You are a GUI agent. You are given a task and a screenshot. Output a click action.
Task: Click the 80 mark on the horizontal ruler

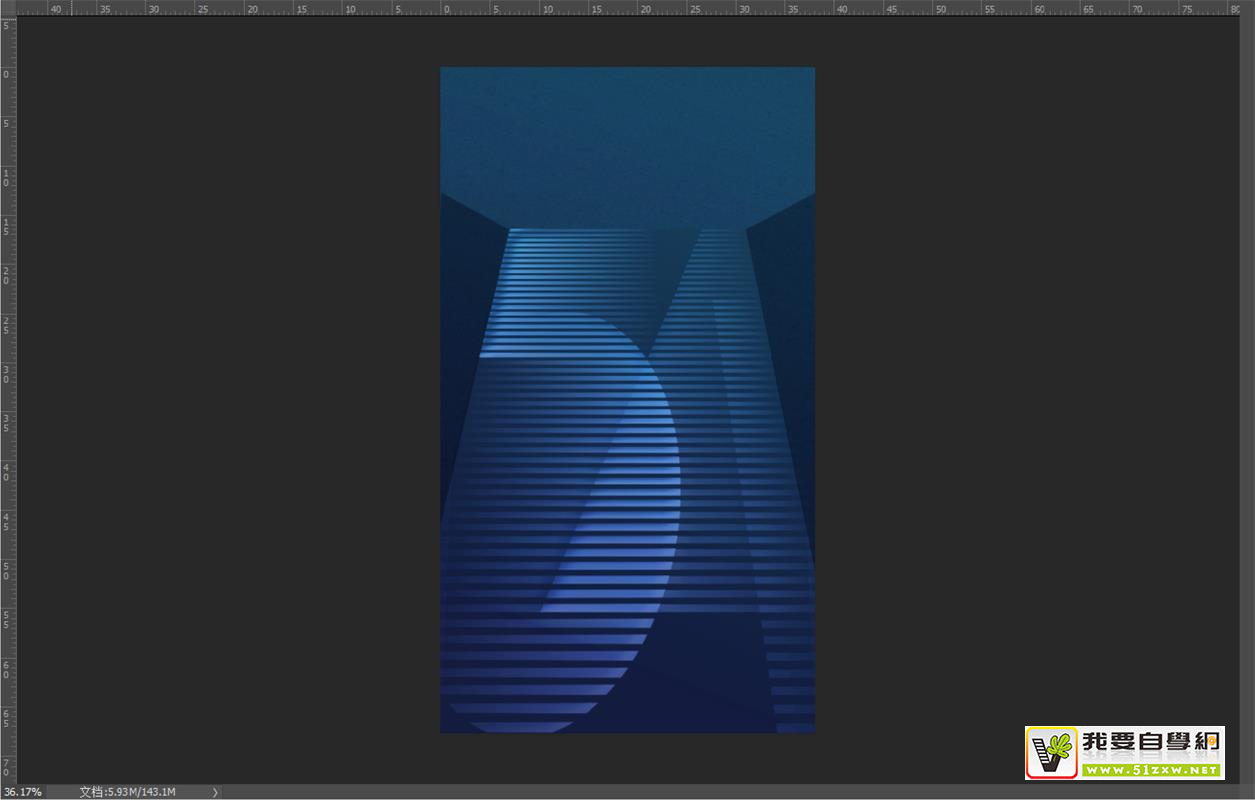(x=1235, y=8)
